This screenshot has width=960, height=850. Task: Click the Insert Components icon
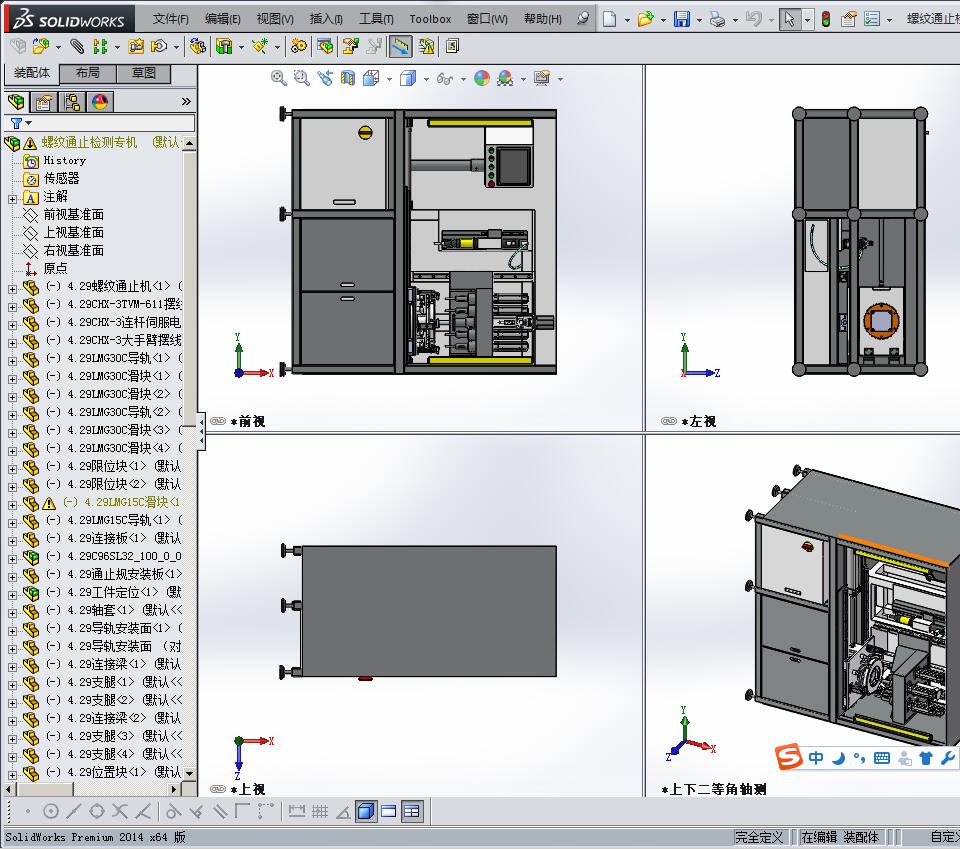[x=41, y=46]
